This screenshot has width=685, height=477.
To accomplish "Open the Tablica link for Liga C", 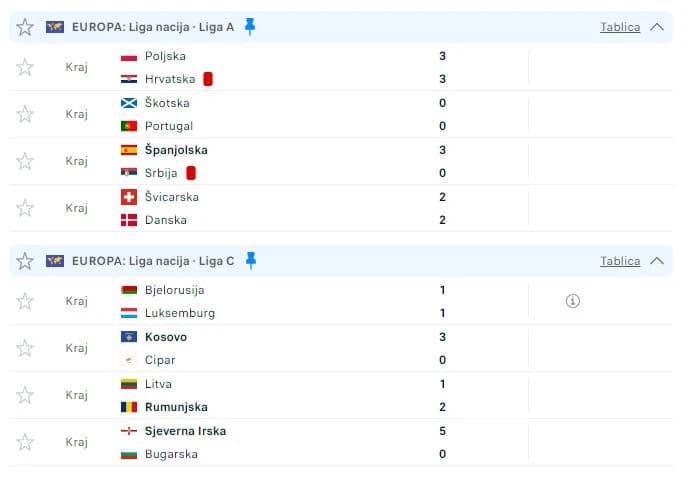I will click(620, 261).
